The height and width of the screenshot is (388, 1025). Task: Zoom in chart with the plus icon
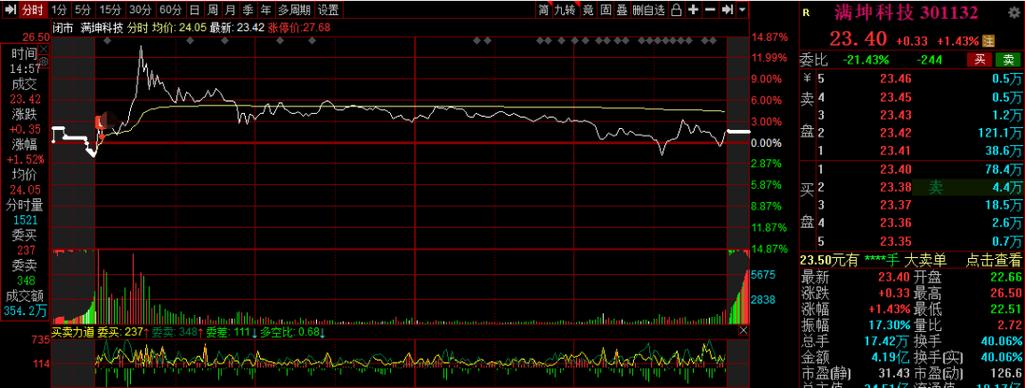(694, 10)
